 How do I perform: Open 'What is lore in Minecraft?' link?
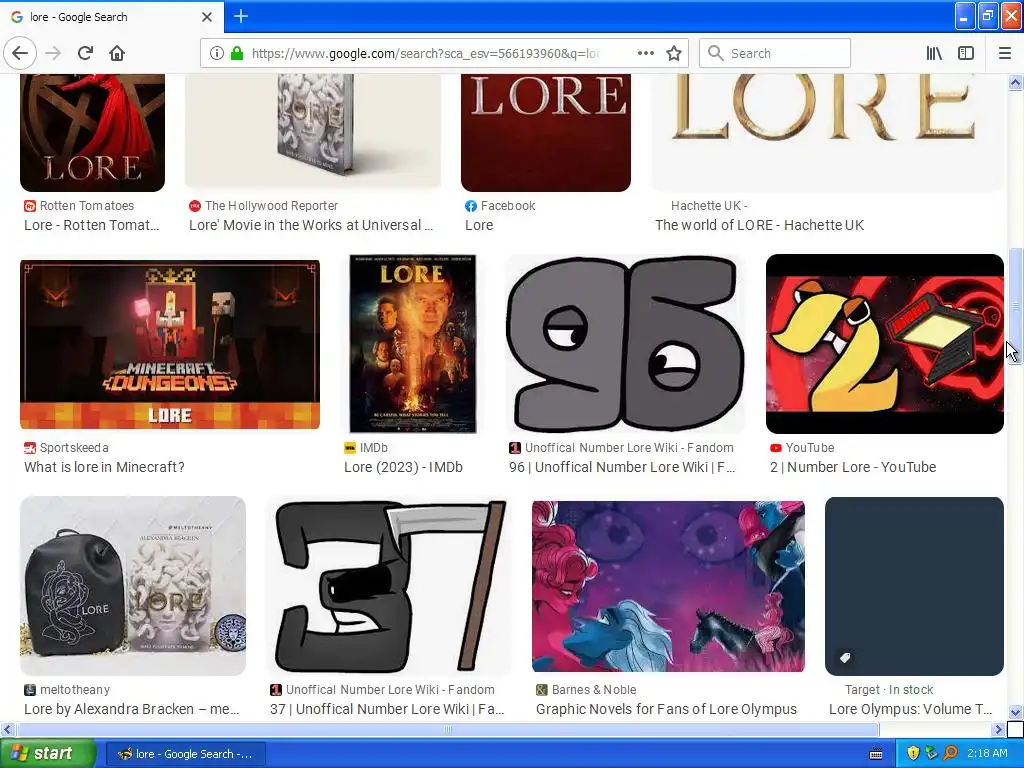pyautogui.click(x=104, y=467)
